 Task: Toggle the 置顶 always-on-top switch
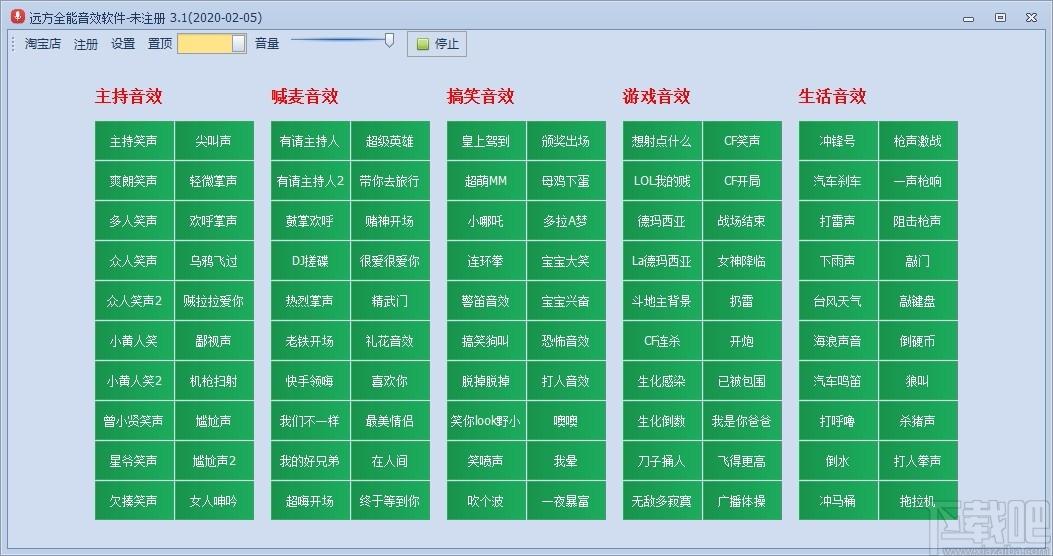[212, 44]
